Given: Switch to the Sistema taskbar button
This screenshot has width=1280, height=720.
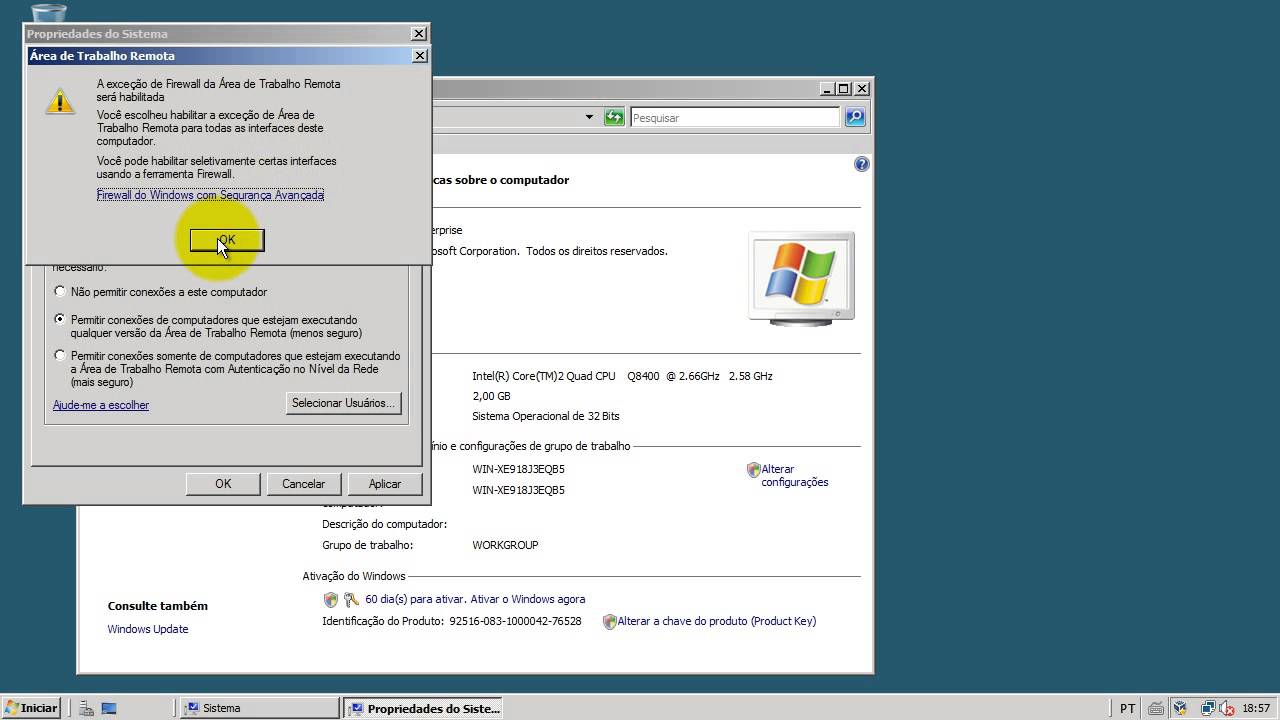Looking at the screenshot, I should pyautogui.click(x=260, y=708).
